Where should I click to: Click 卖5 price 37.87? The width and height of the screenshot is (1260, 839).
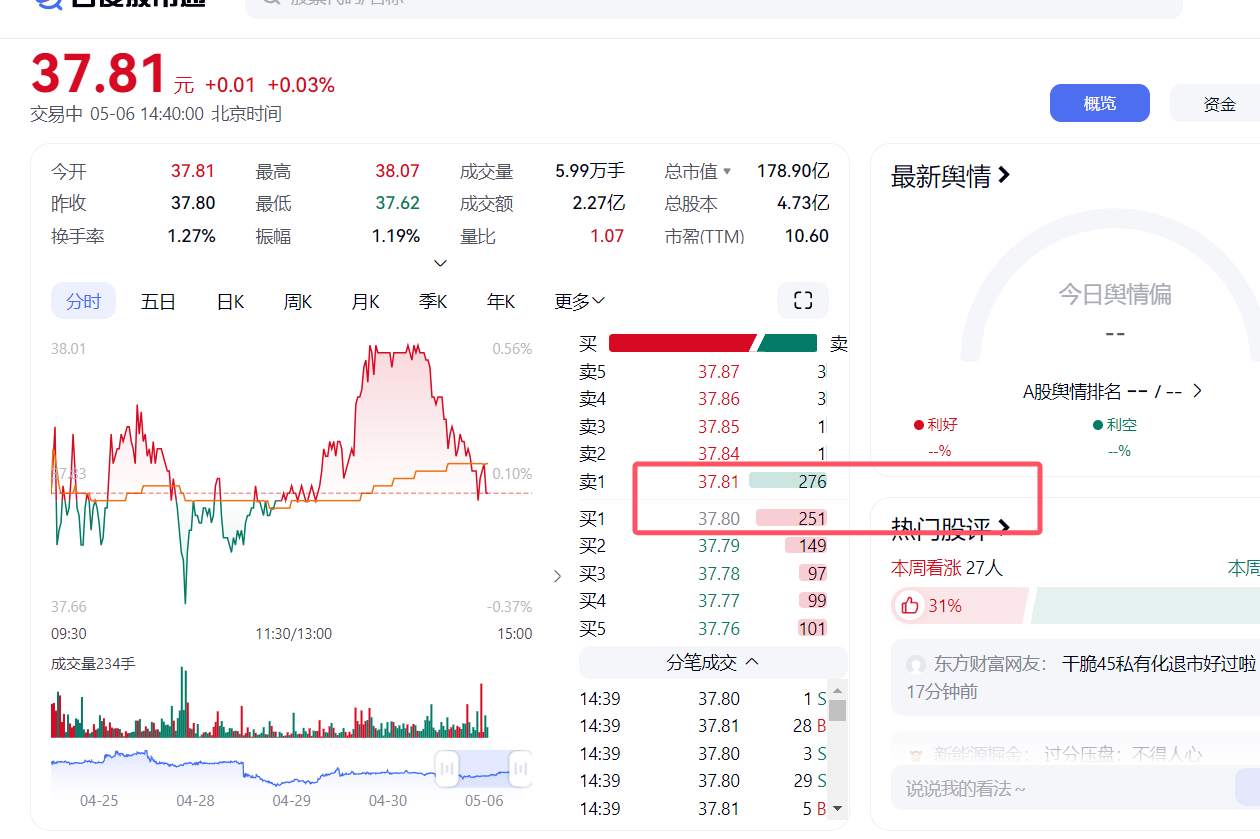[718, 372]
